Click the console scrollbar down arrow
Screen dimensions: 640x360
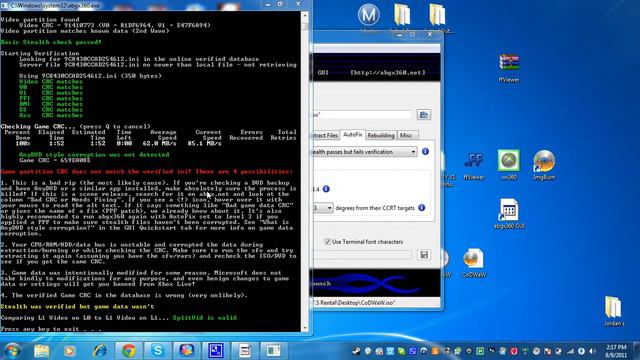pyautogui.click(x=305, y=328)
